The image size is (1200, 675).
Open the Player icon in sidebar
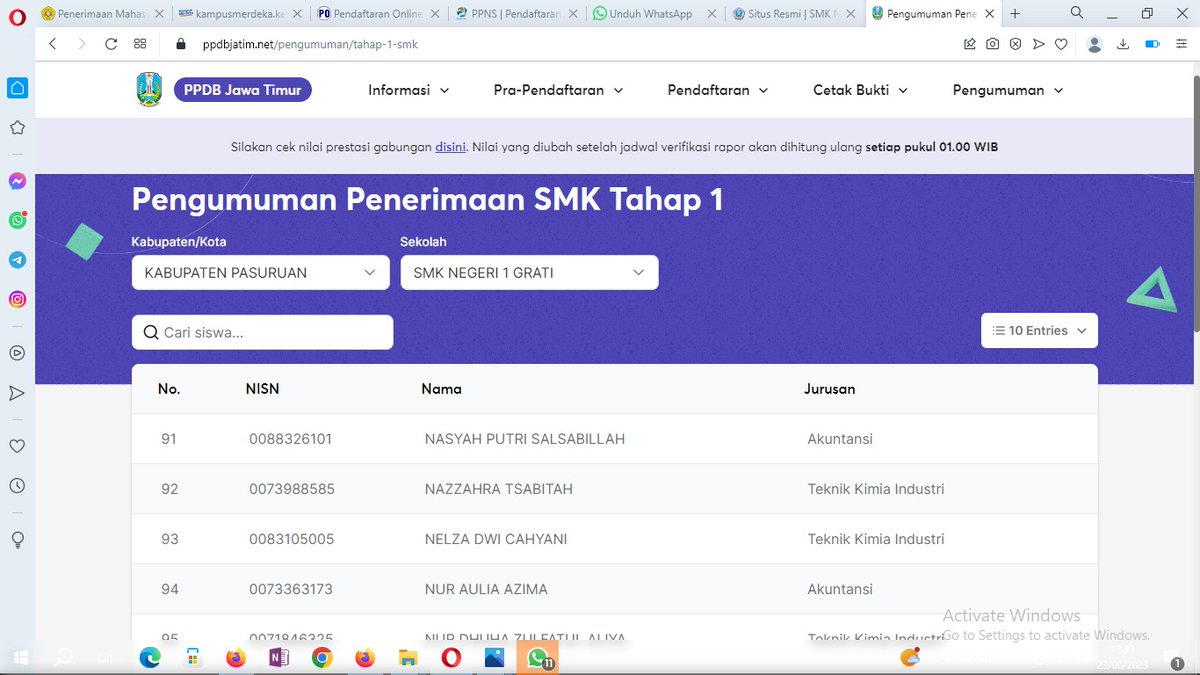(x=17, y=352)
